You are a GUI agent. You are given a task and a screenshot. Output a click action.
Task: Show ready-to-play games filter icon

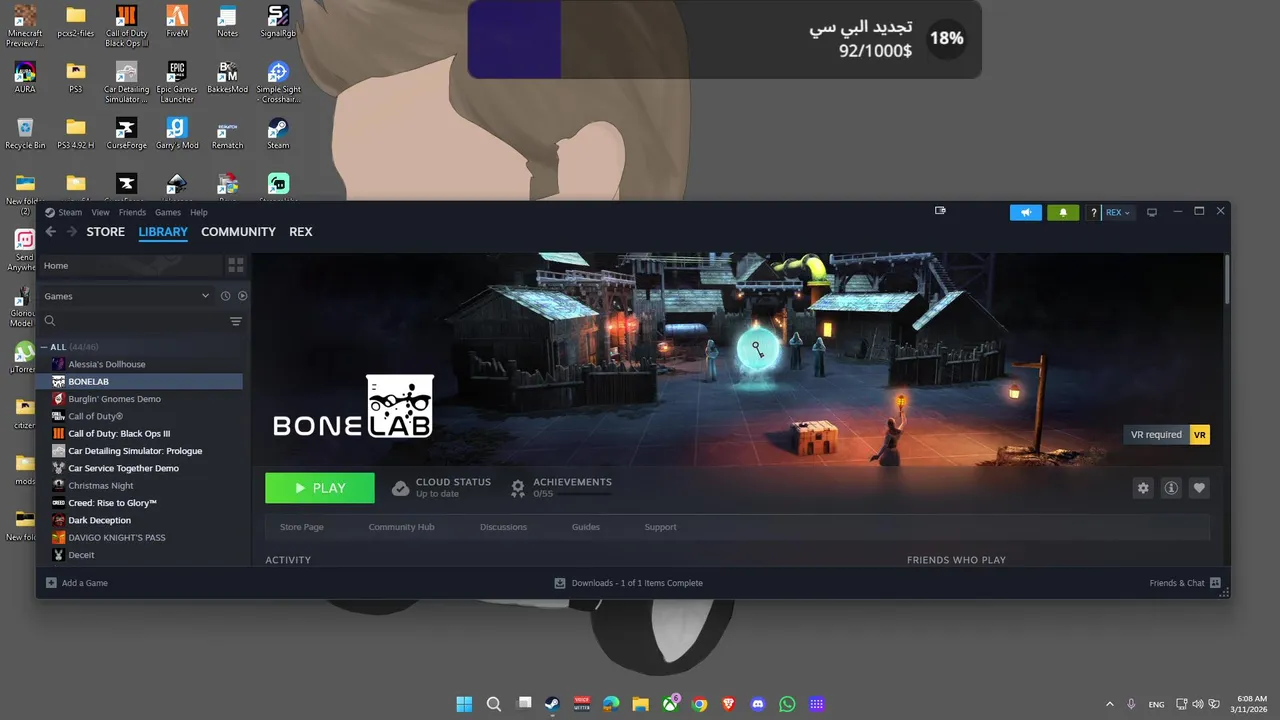click(243, 296)
